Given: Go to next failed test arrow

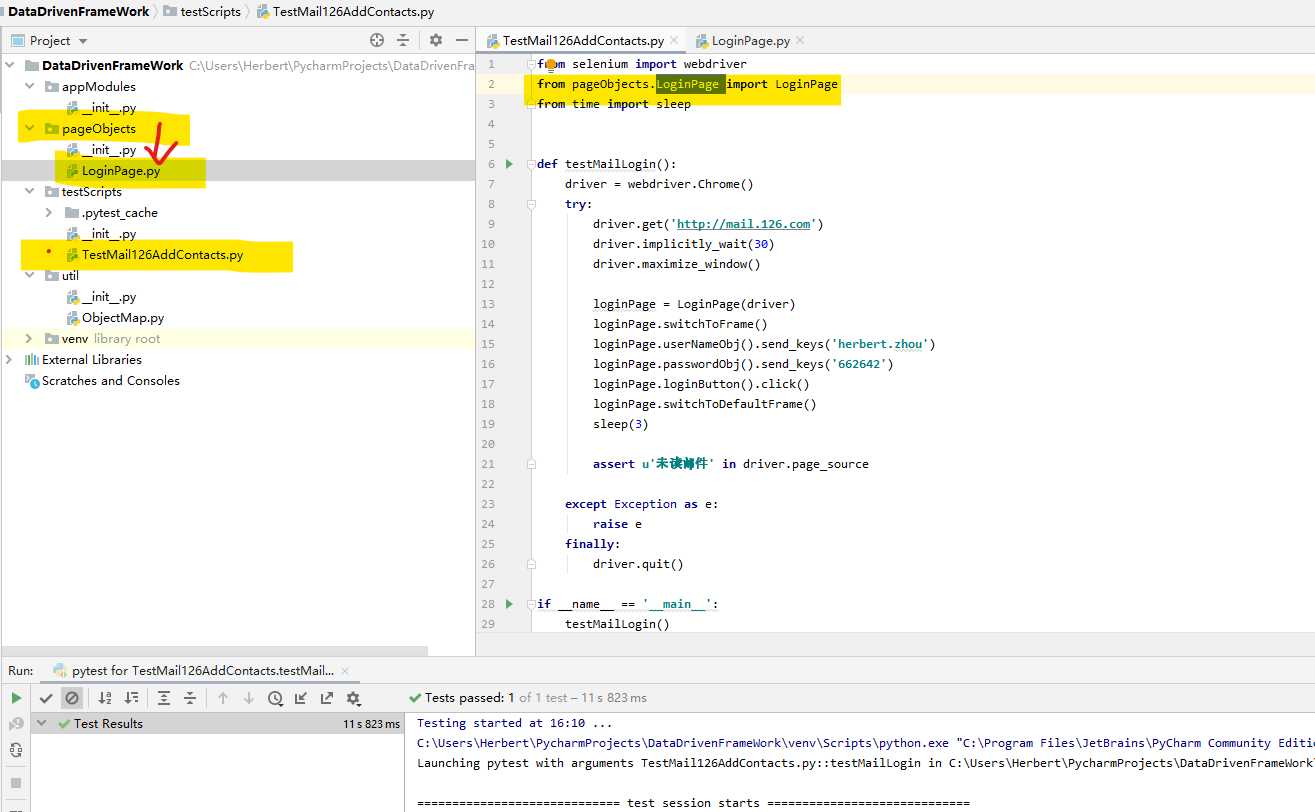Looking at the screenshot, I should point(249,698).
